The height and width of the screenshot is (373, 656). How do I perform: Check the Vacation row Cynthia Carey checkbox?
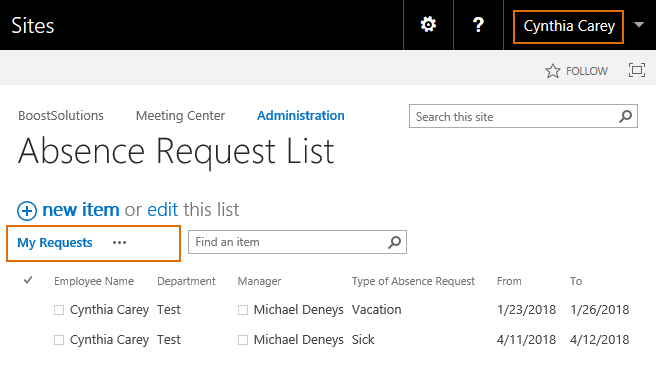(x=59, y=310)
